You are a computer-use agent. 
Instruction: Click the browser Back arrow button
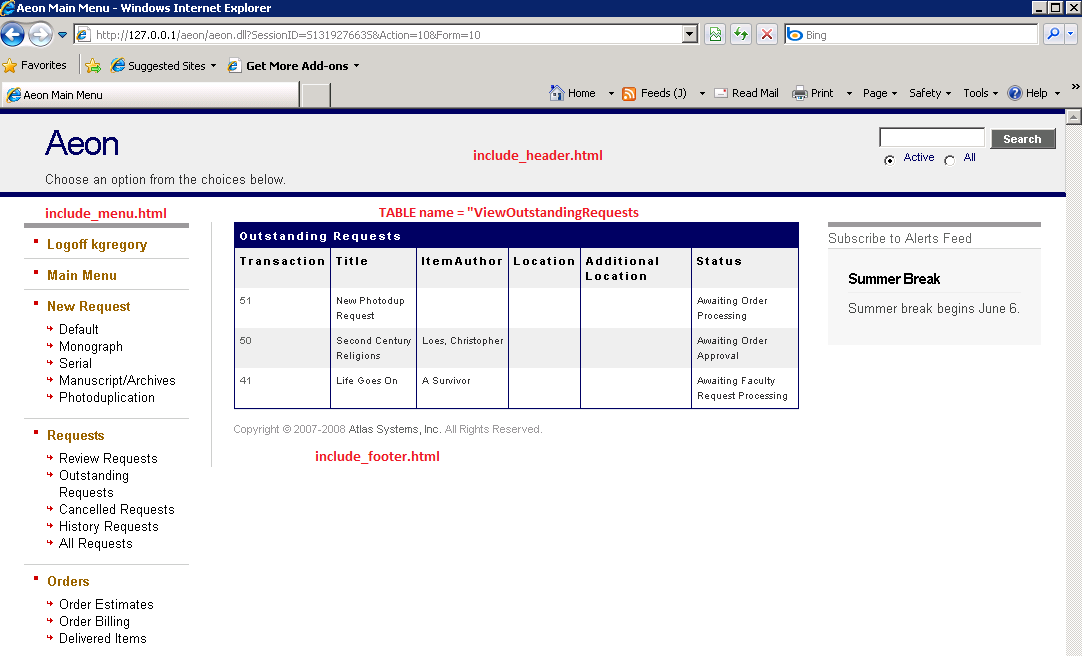click(13, 35)
